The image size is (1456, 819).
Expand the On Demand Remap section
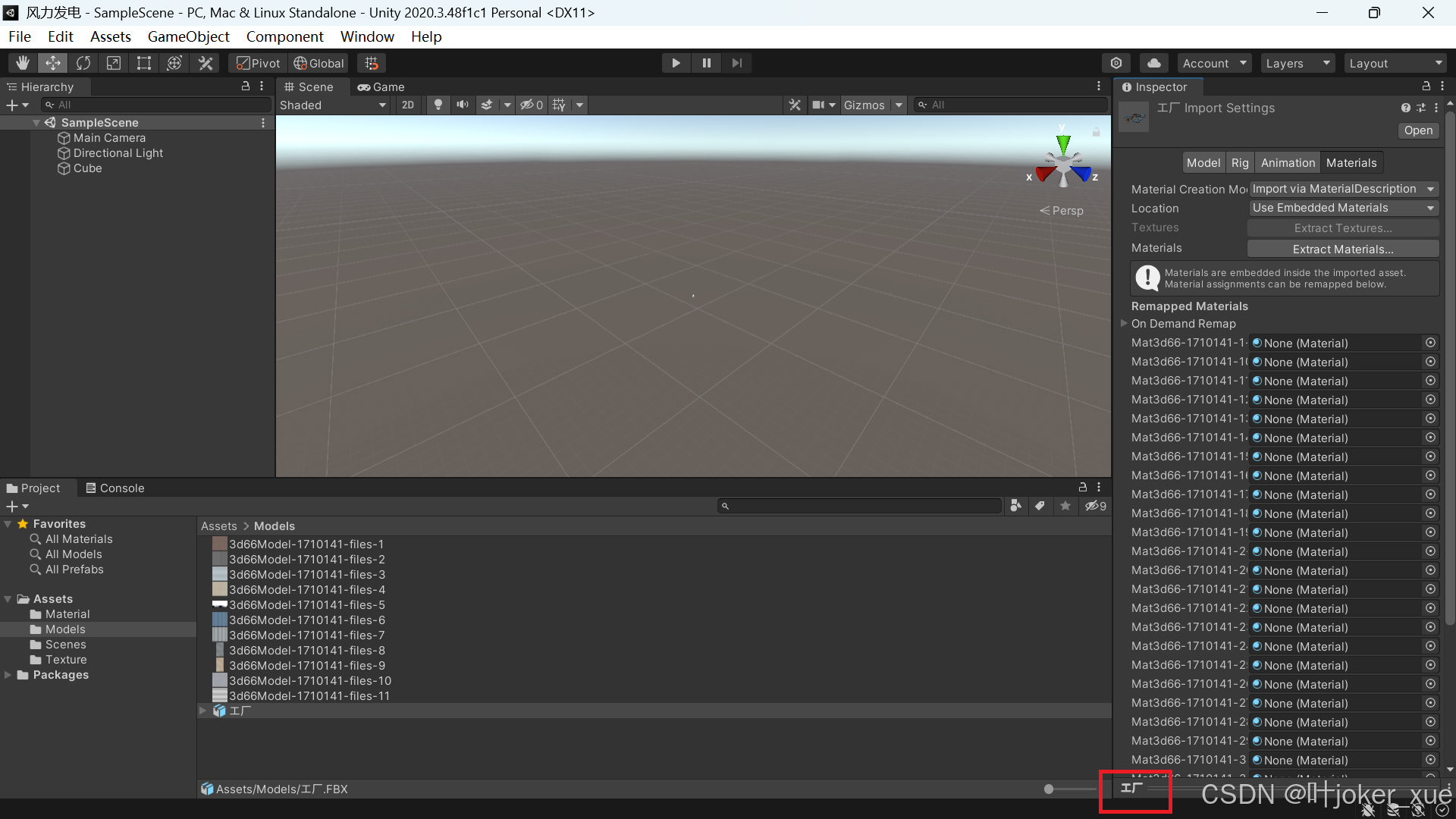click(1124, 323)
